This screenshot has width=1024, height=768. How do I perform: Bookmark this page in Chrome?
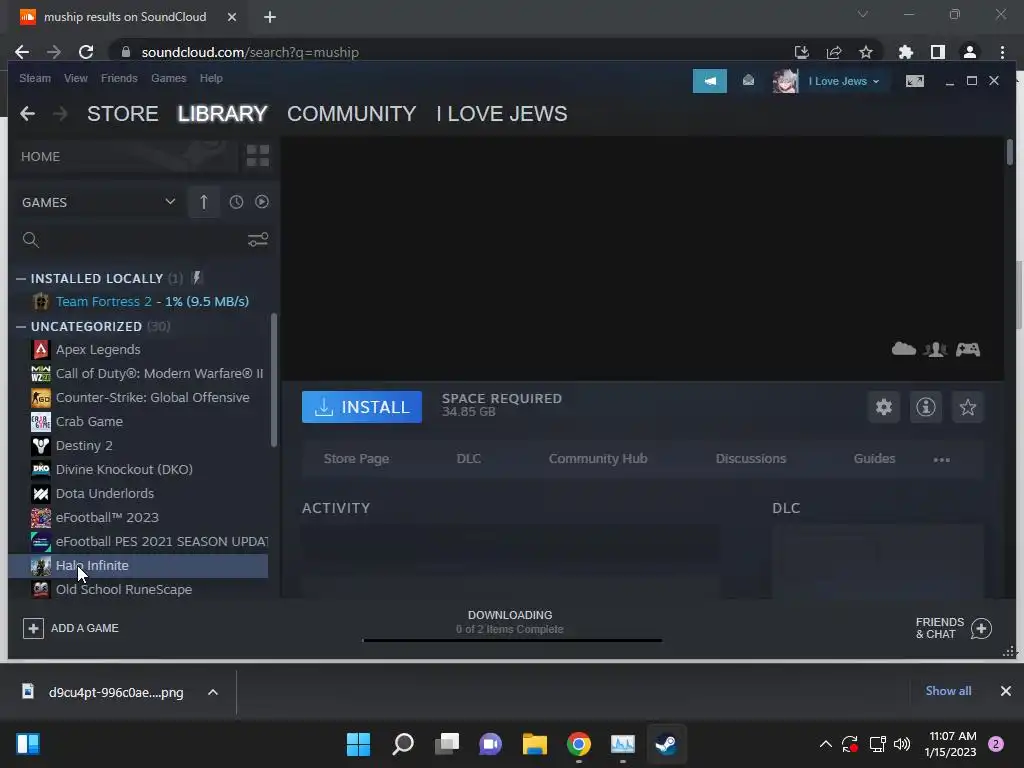click(x=865, y=52)
